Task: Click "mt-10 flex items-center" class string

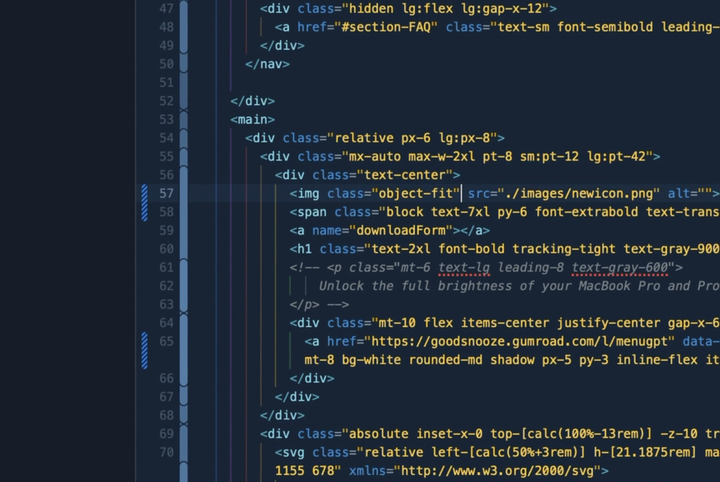Action: [463, 323]
